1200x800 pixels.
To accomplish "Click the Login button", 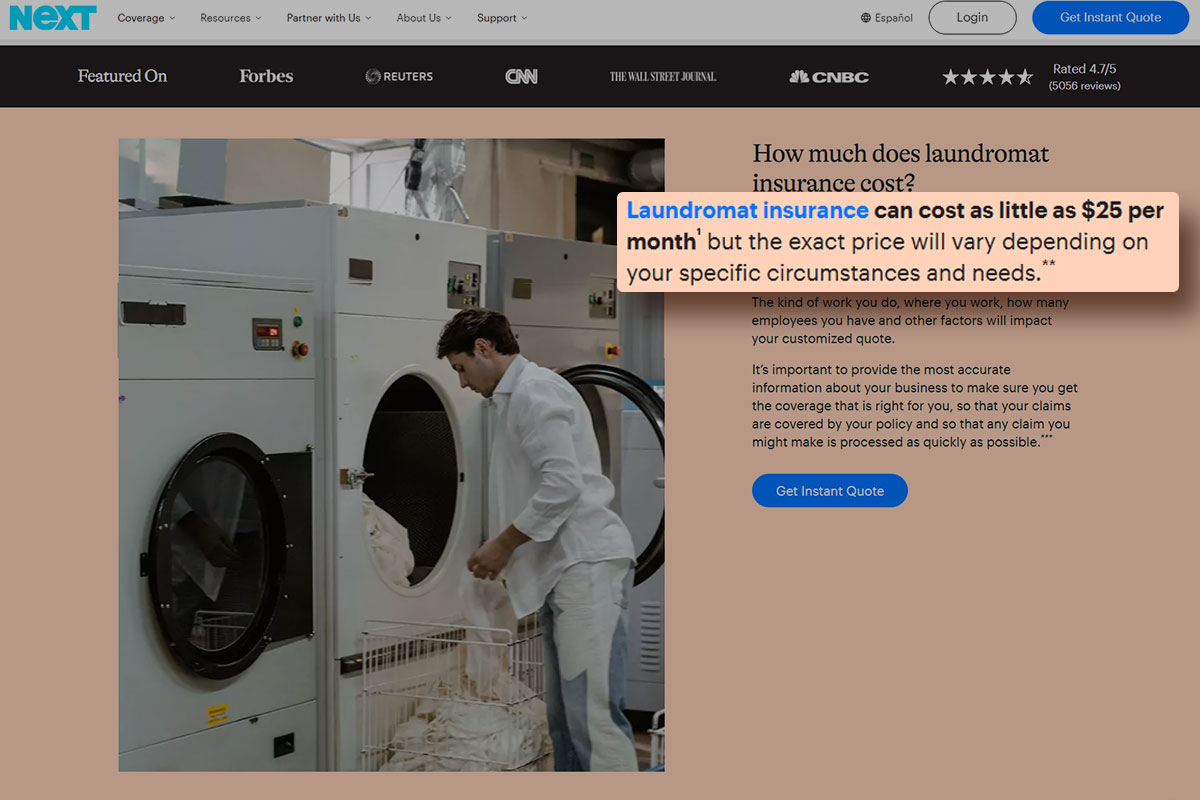I will pos(972,17).
